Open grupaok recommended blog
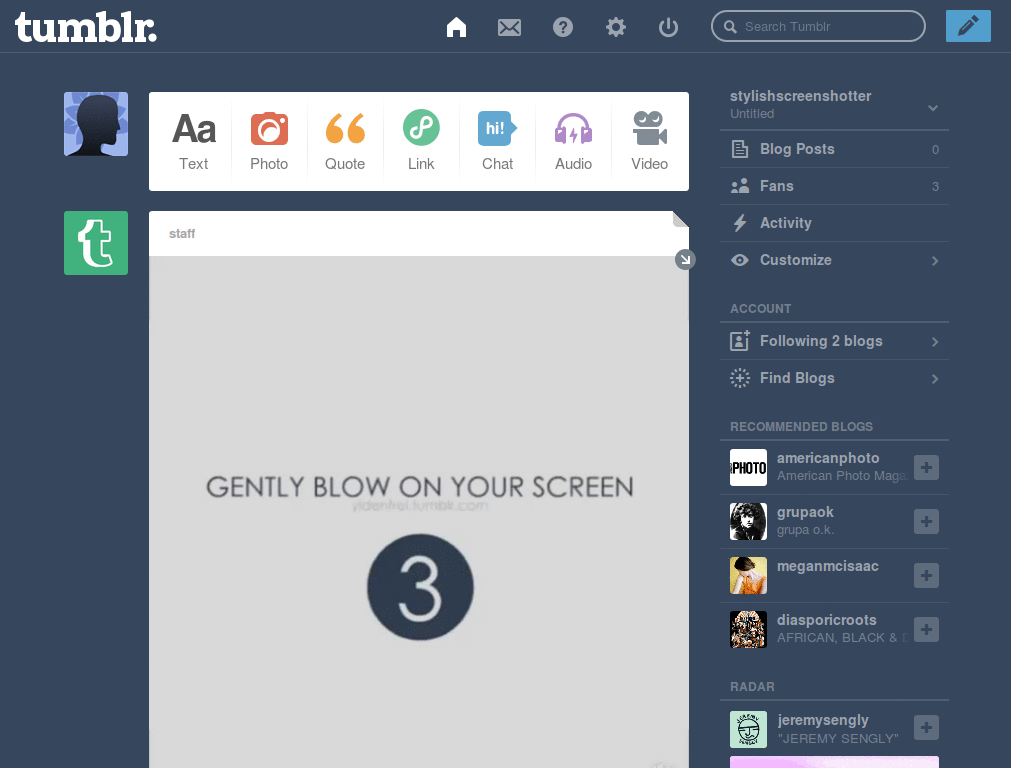The width and height of the screenshot is (1024, 768). click(x=805, y=513)
